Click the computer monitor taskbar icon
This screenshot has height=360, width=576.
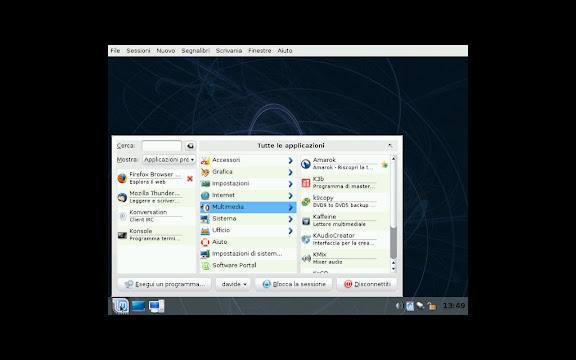click(x=156, y=306)
